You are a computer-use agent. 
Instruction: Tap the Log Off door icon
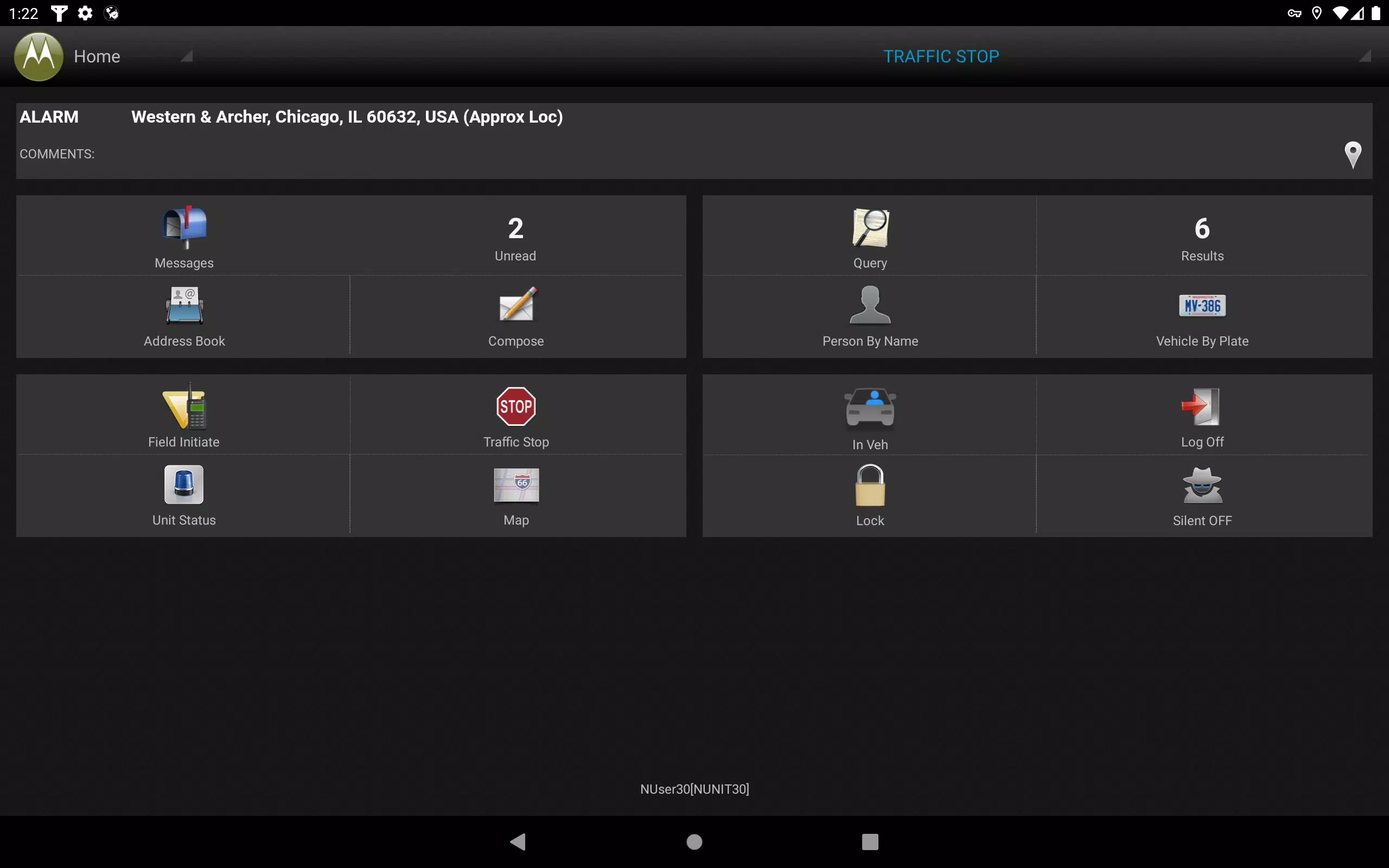[1201, 406]
